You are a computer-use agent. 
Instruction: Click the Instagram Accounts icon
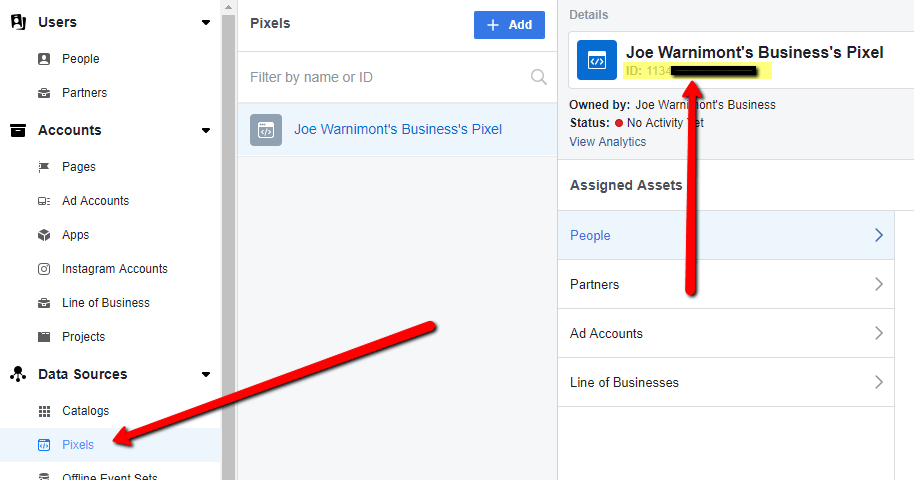click(x=44, y=269)
